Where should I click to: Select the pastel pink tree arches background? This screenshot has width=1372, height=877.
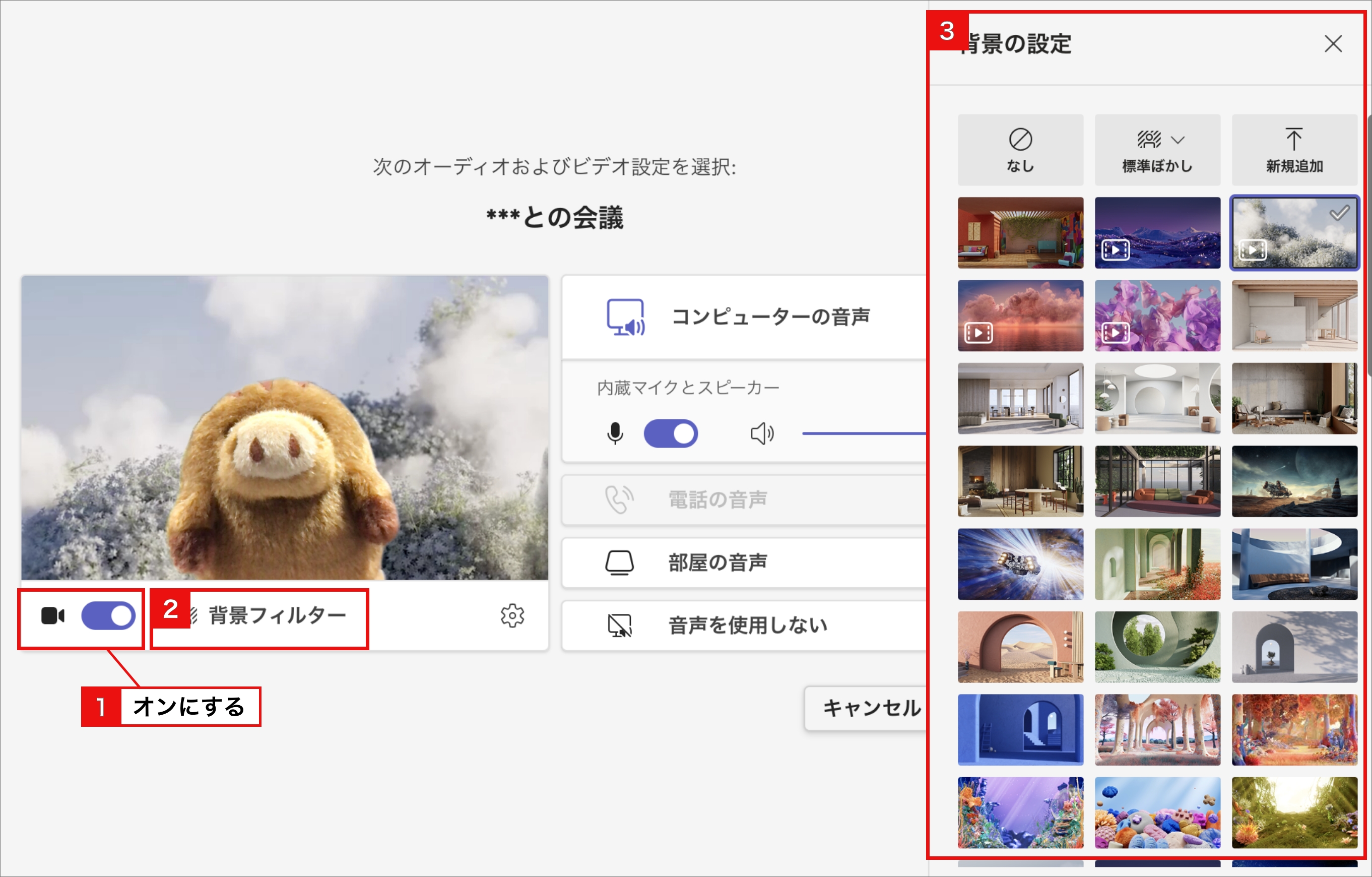pyautogui.click(x=1157, y=730)
